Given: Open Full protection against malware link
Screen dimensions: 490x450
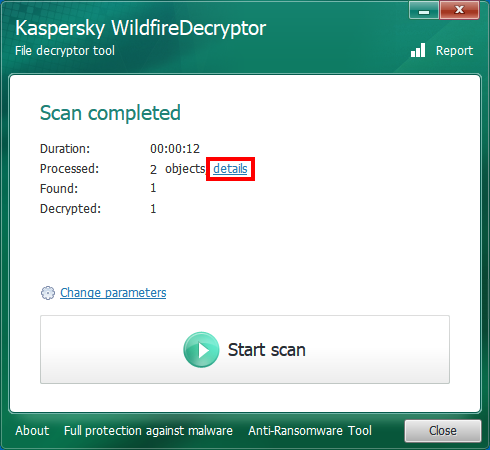Looking at the screenshot, I should 148,431.
